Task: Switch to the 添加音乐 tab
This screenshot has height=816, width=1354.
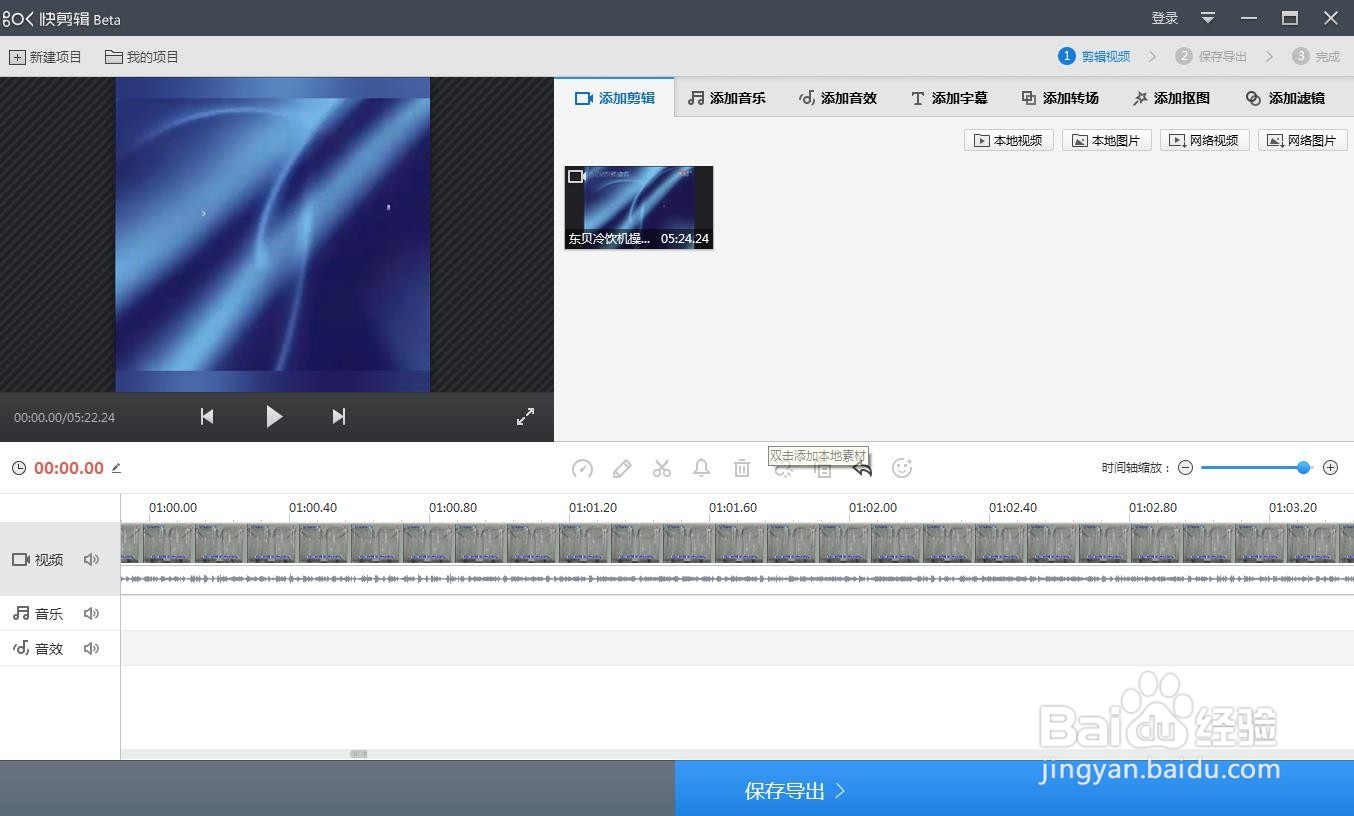Action: 727,98
